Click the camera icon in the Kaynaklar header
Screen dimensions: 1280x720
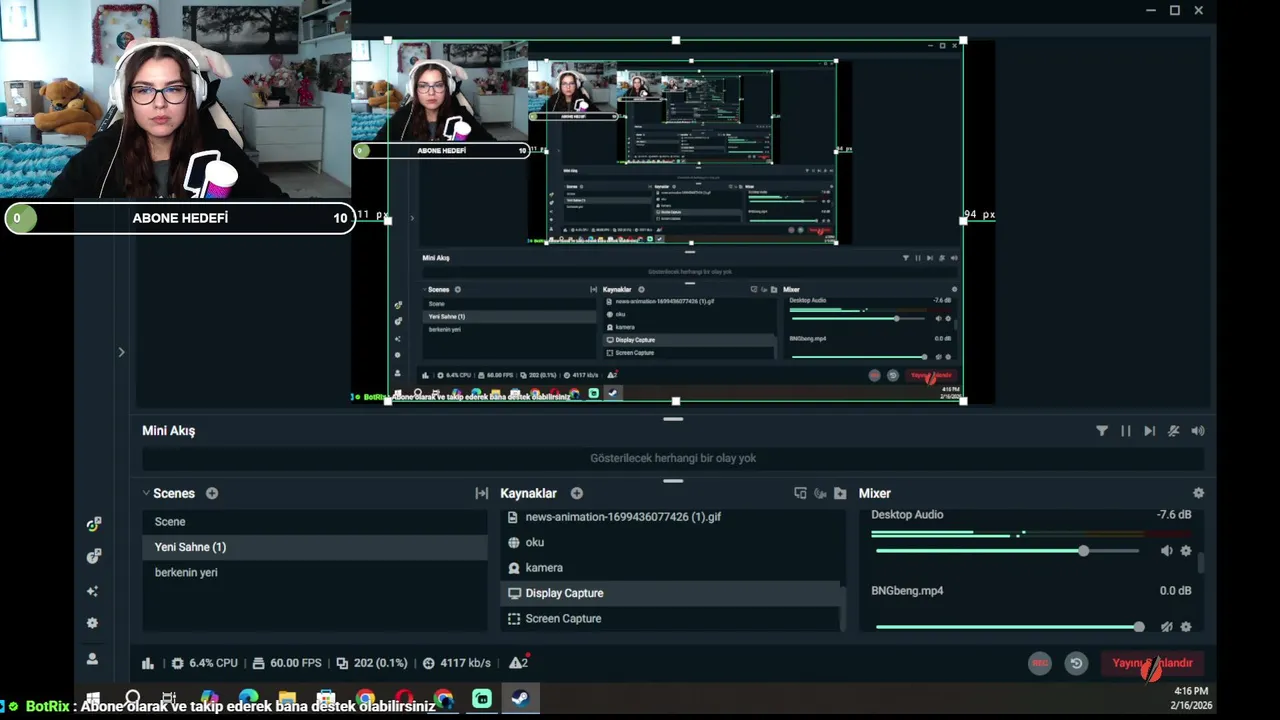820,493
